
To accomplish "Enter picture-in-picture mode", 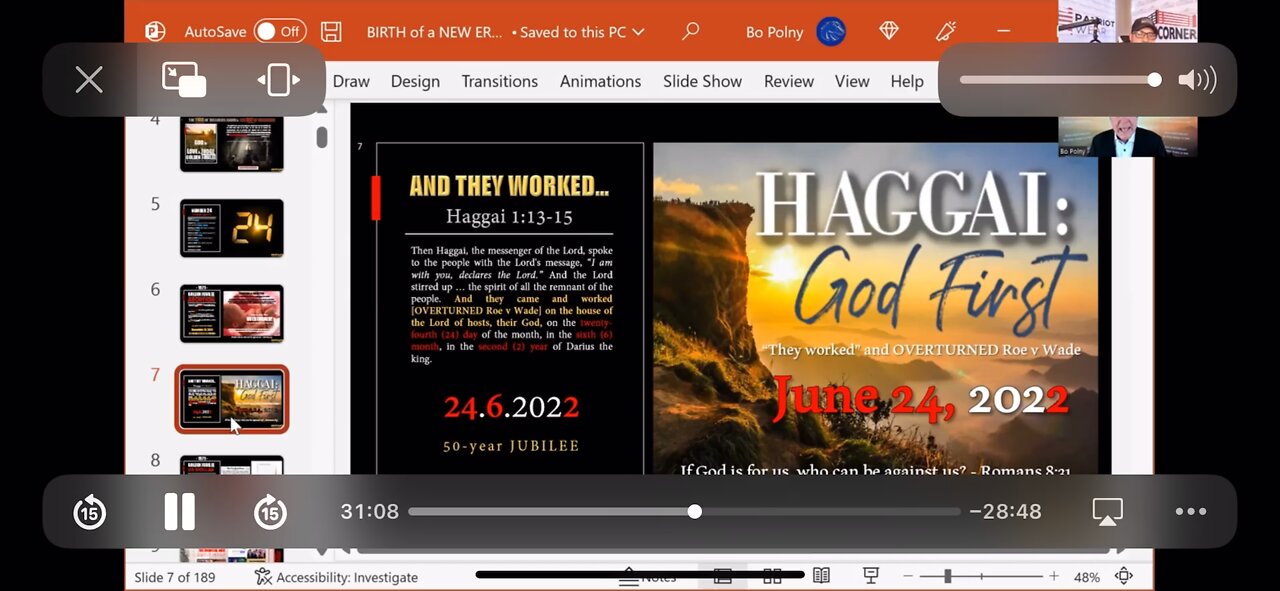I will coord(184,80).
